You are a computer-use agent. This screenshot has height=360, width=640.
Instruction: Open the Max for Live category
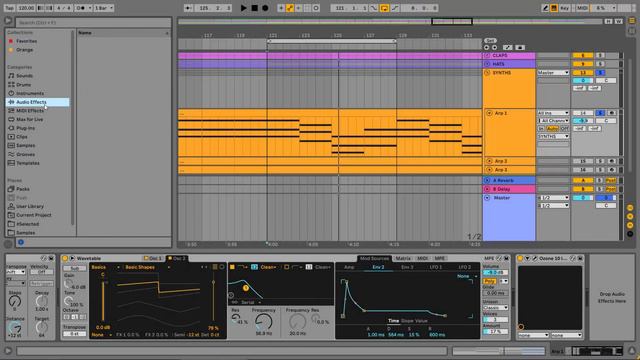tap(29, 120)
